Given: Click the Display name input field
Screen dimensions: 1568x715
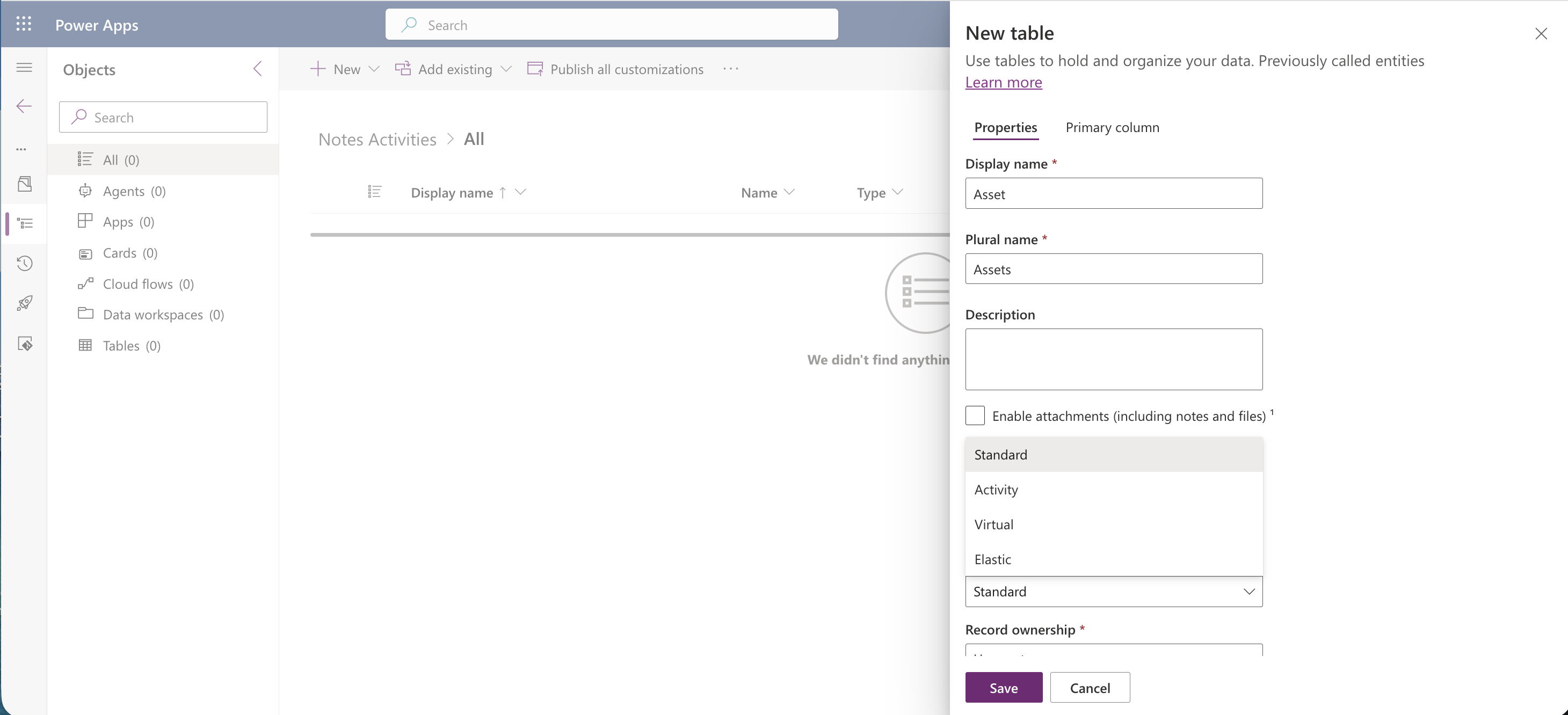Looking at the screenshot, I should coord(1114,193).
